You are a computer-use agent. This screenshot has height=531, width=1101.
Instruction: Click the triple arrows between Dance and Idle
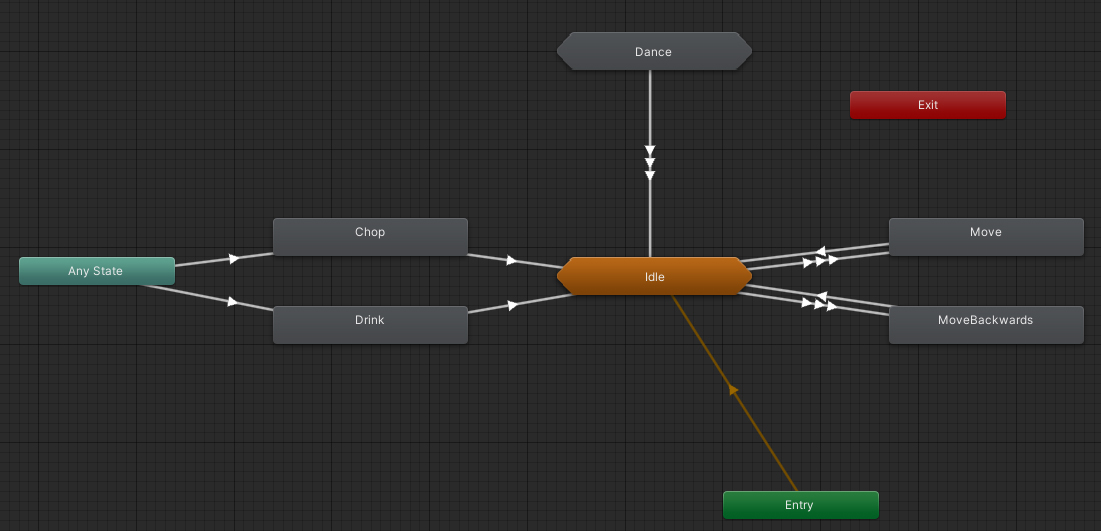click(650, 163)
